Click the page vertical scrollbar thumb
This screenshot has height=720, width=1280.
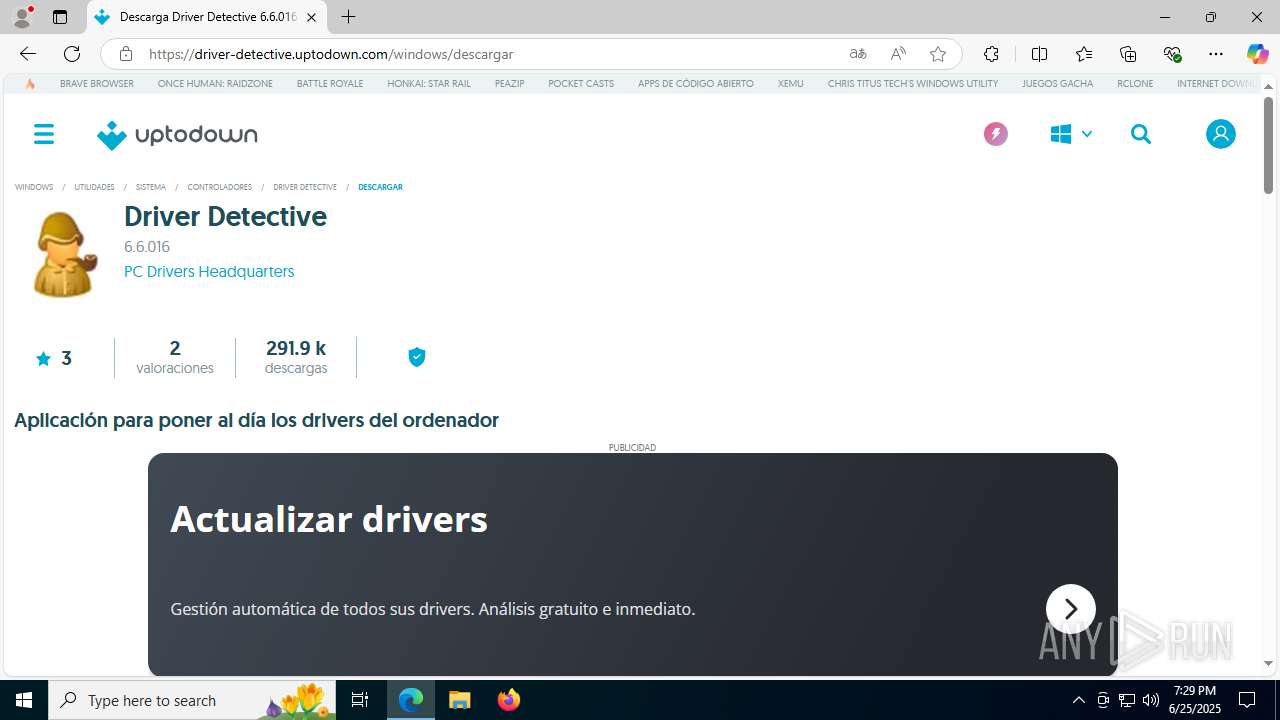click(1268, 146)
